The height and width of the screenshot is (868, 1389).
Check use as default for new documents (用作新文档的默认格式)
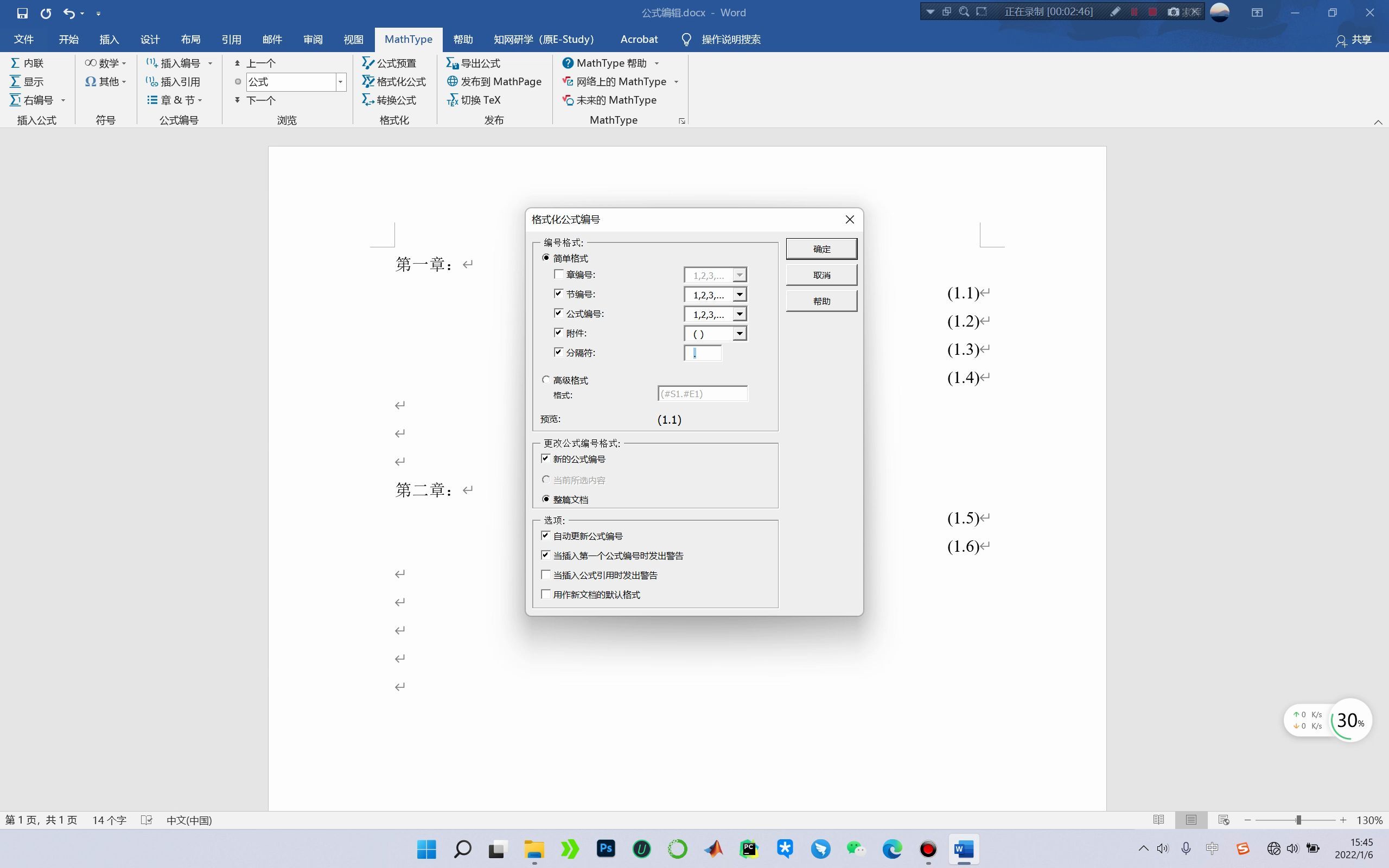[546, 594]
